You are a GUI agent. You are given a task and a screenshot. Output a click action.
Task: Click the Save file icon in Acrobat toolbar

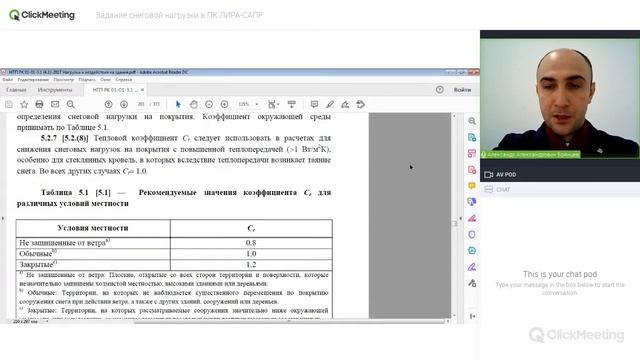9,104
